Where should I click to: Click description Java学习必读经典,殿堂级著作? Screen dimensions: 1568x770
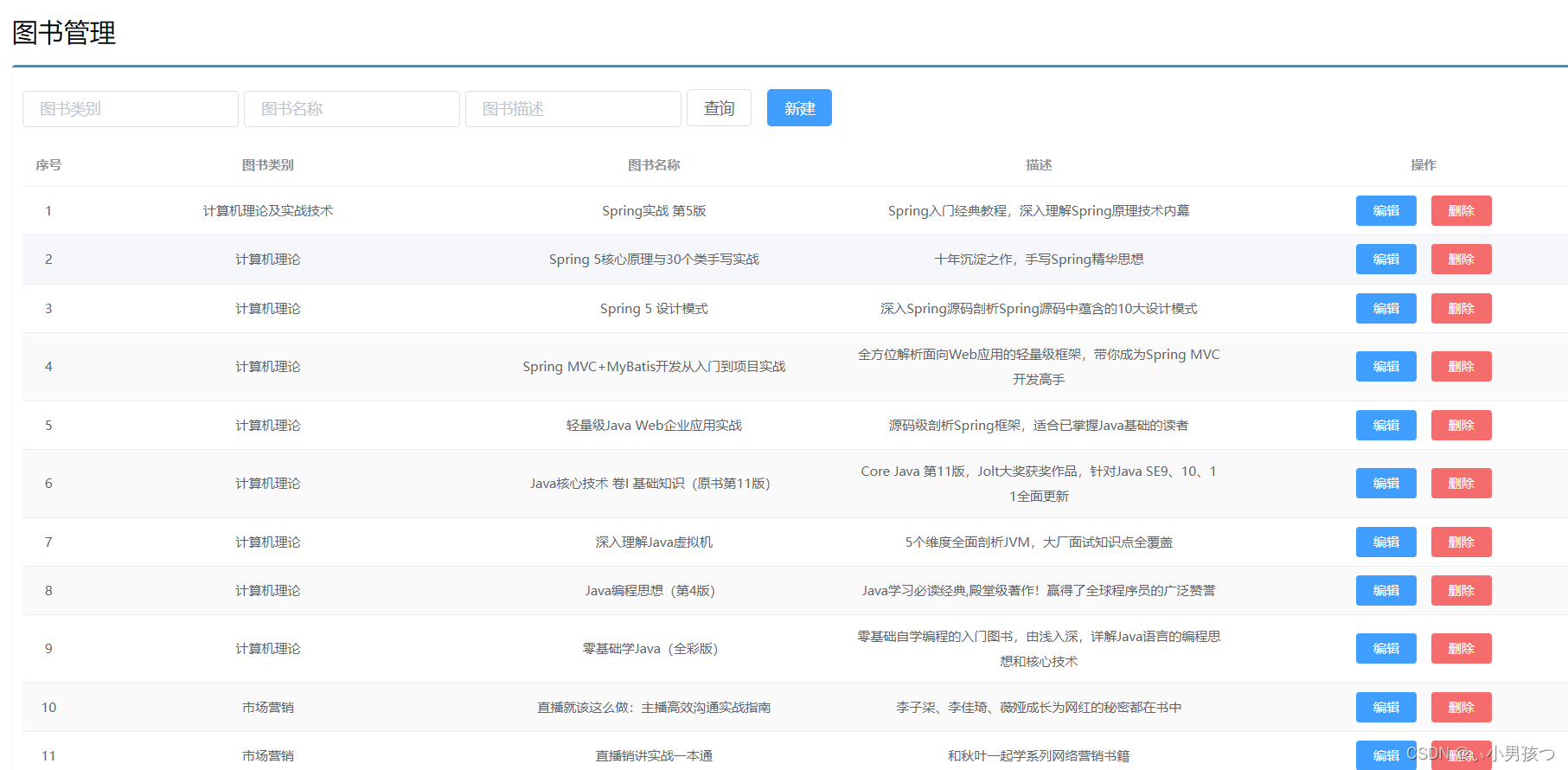click(1039, 591)
